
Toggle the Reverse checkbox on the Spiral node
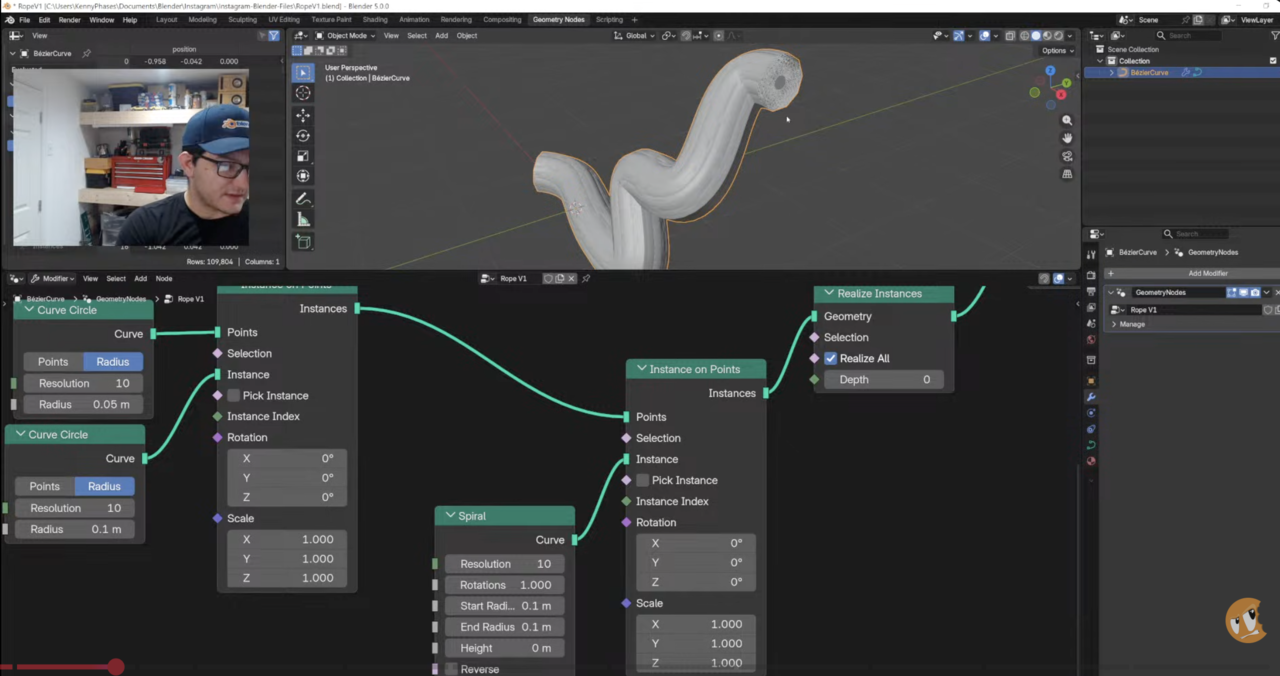pos(452,669)
